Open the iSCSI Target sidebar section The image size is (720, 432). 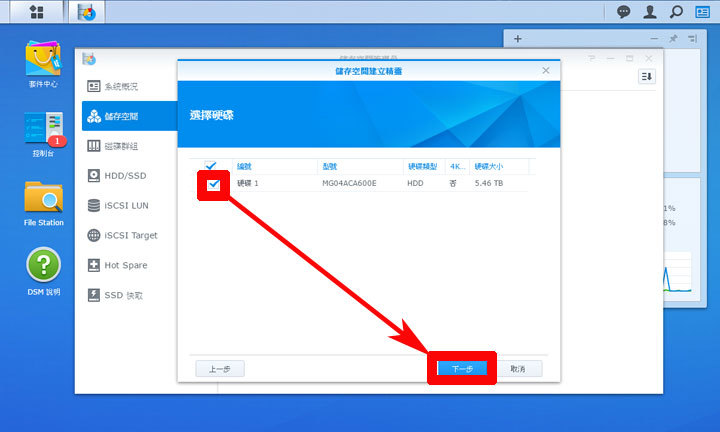pos(129,236)
